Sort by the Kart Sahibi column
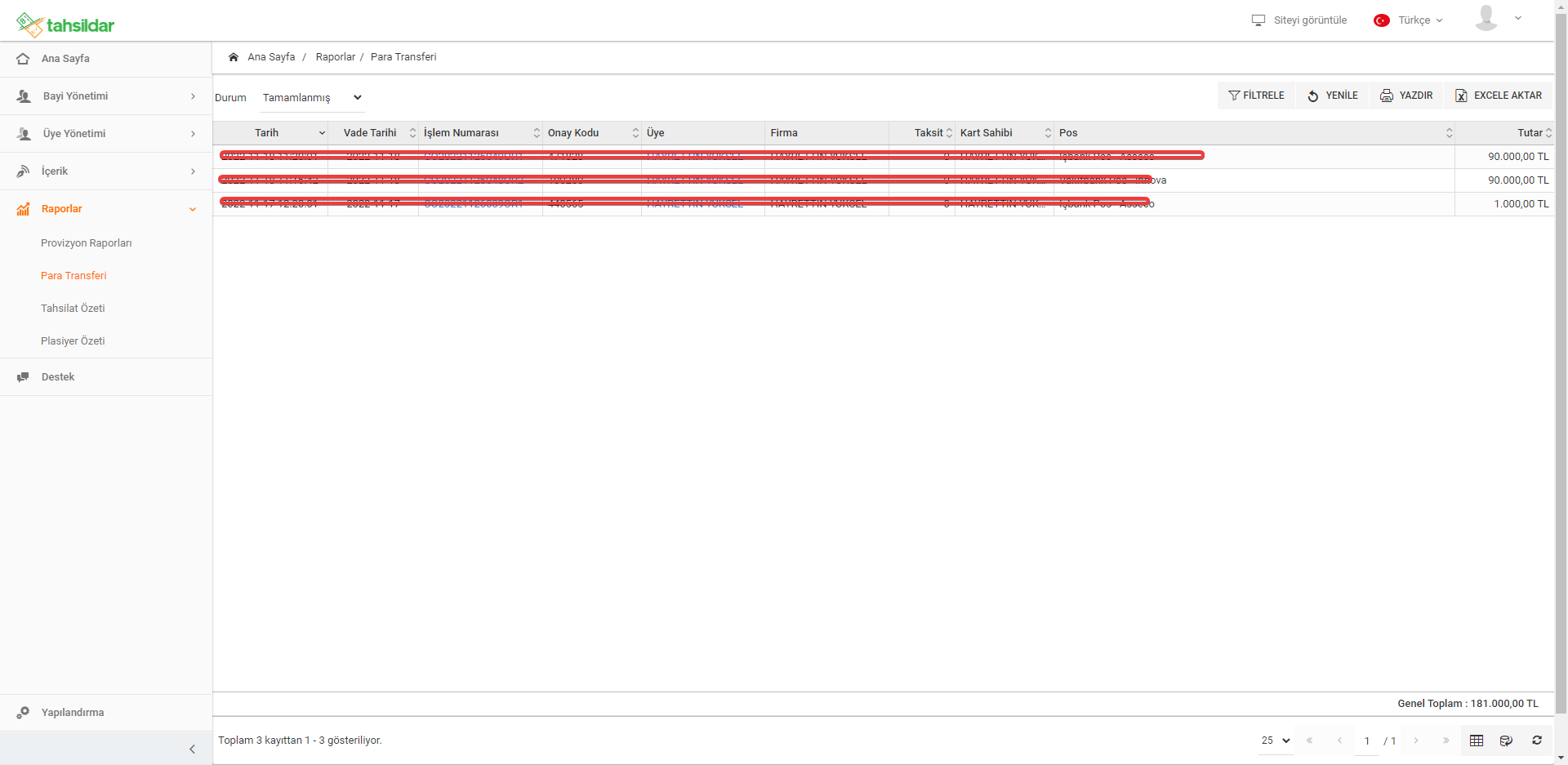1568x765 pixels. pos(1004,133)
